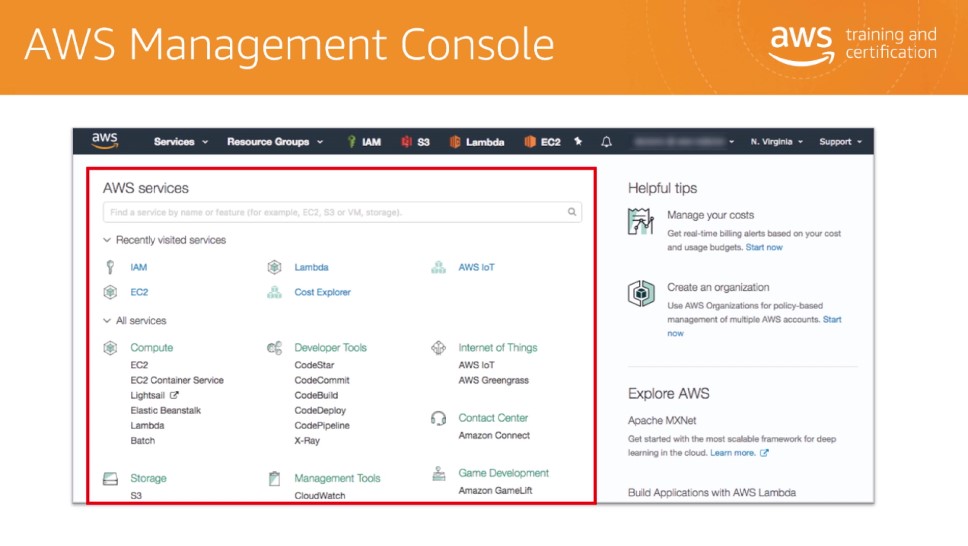
Task: Click Start now under Create an organization
Action: point(832,319)
